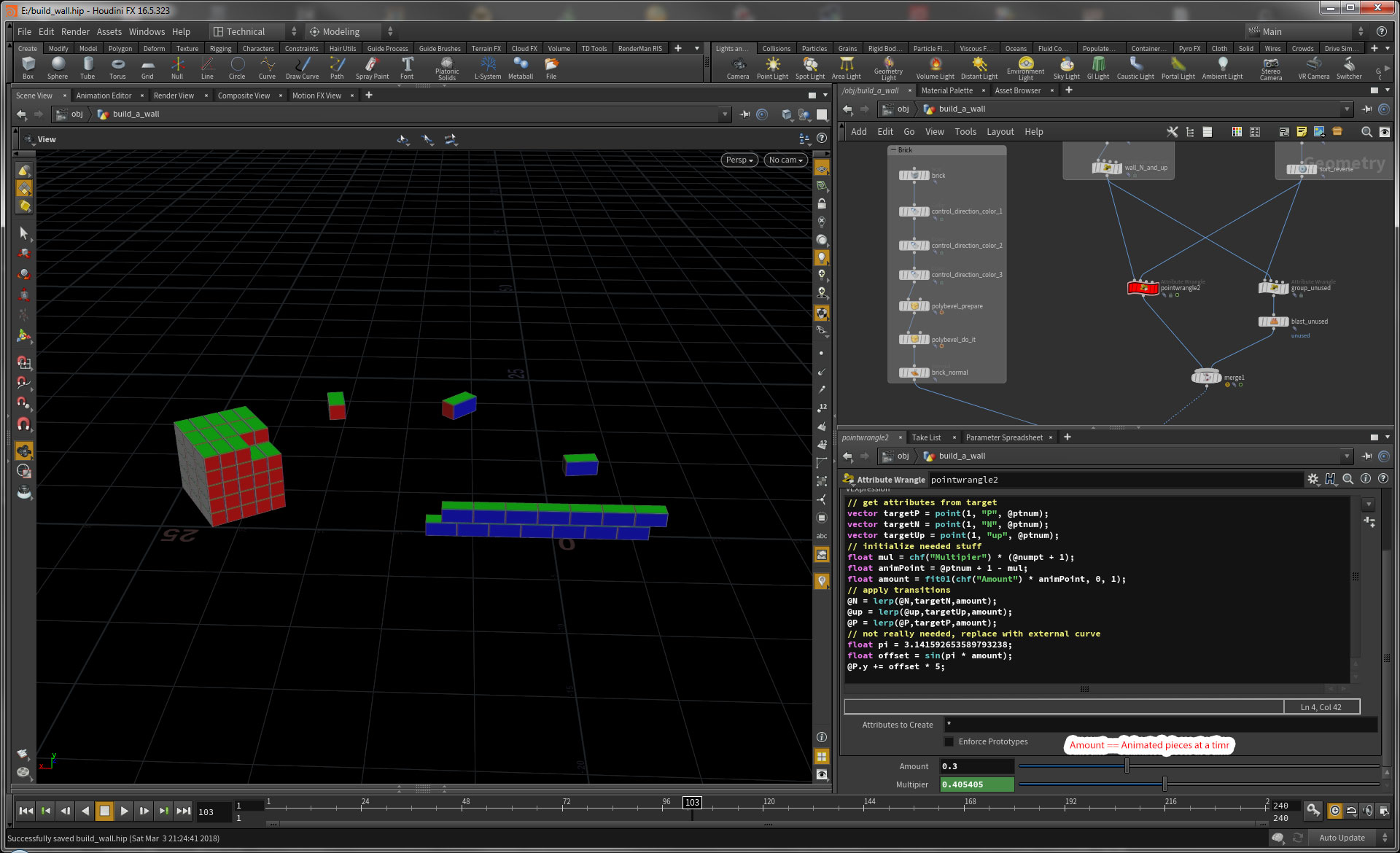1400x853 pixels.
Task: Select the Draw Curve shelf tool
Action: click(x=302, y=68)
